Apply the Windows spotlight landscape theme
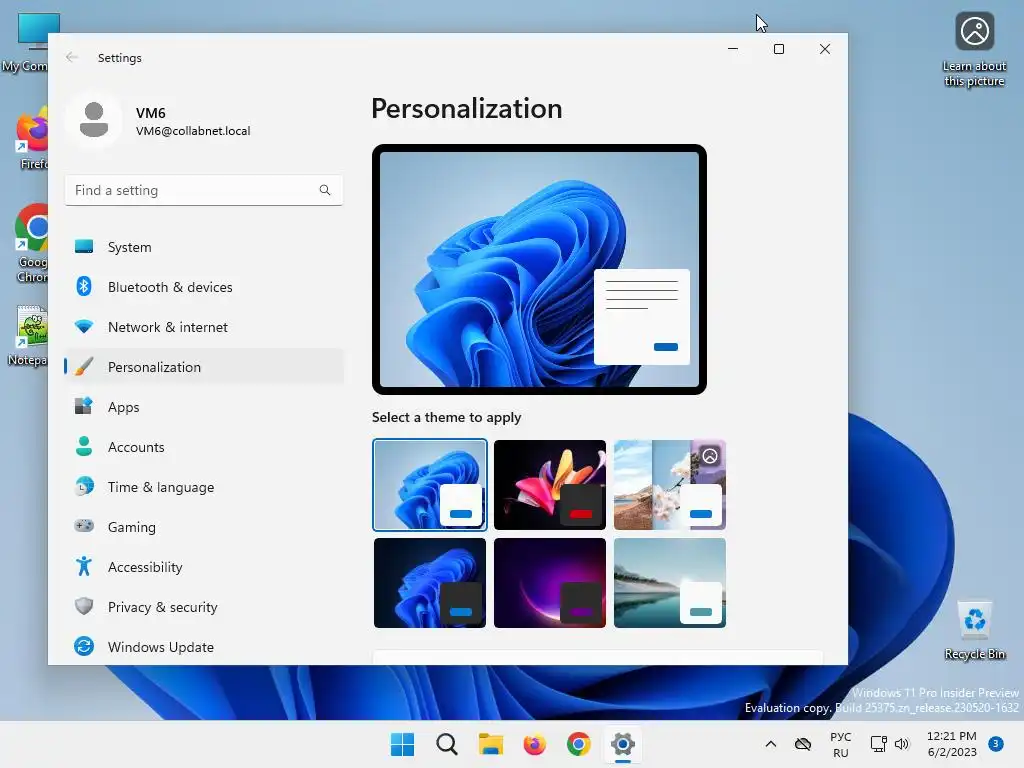This screenshot has height=768, width=1024. [670, 485]
